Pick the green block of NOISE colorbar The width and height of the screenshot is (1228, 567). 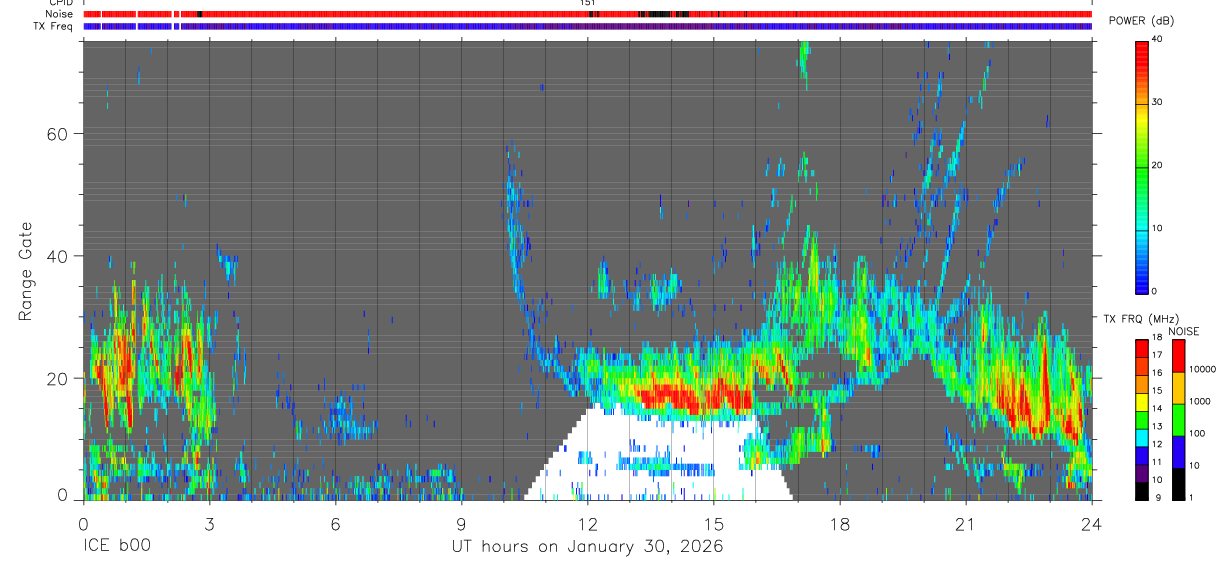tap(1178, 419)
